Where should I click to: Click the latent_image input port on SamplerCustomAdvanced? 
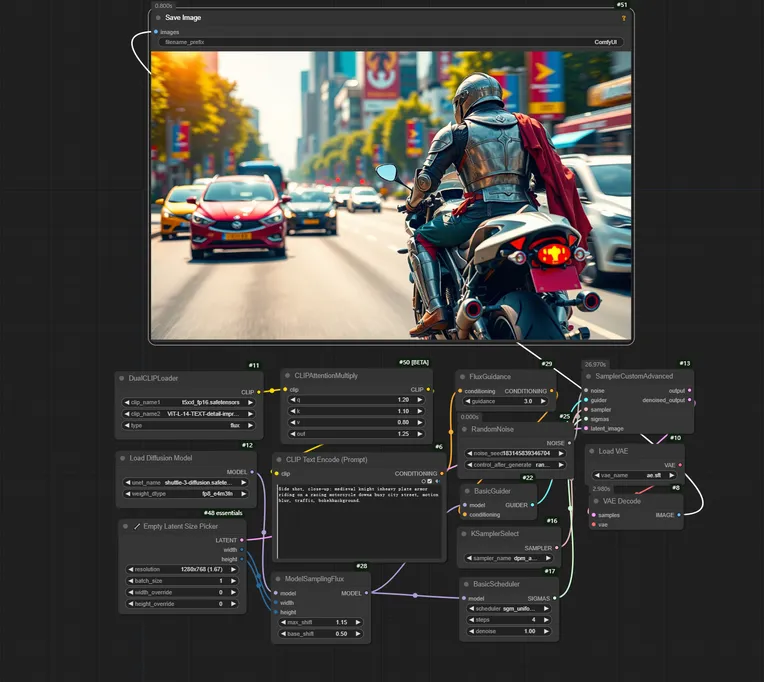click(586, 428)
